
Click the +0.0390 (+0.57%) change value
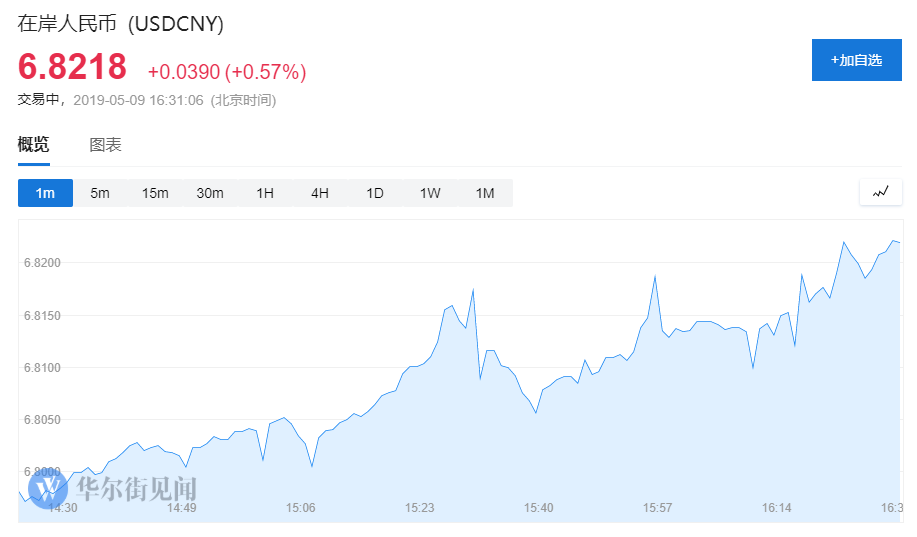(227, 72)
